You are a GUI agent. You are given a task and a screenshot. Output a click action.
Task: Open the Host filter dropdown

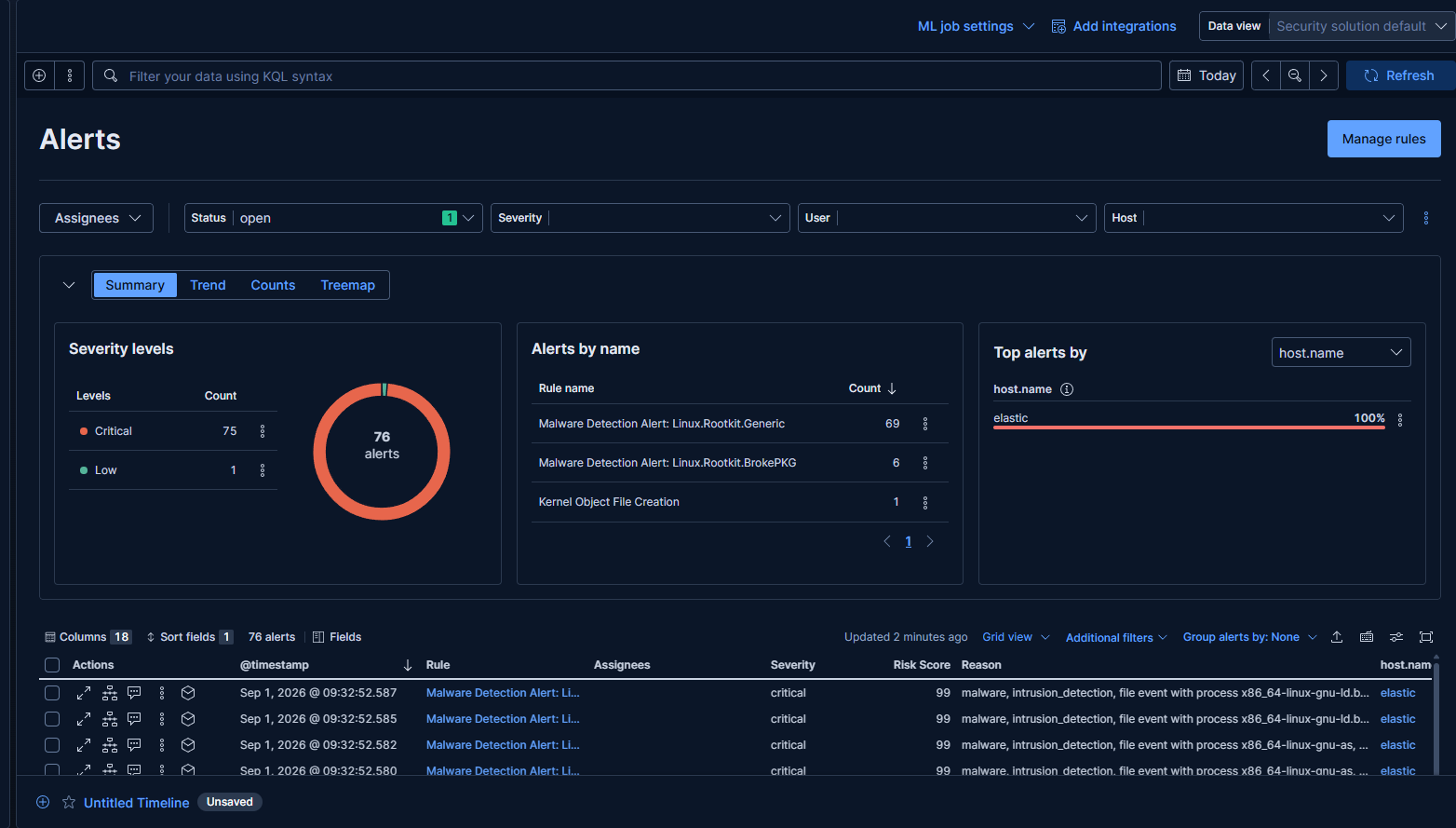(1253, 218)
